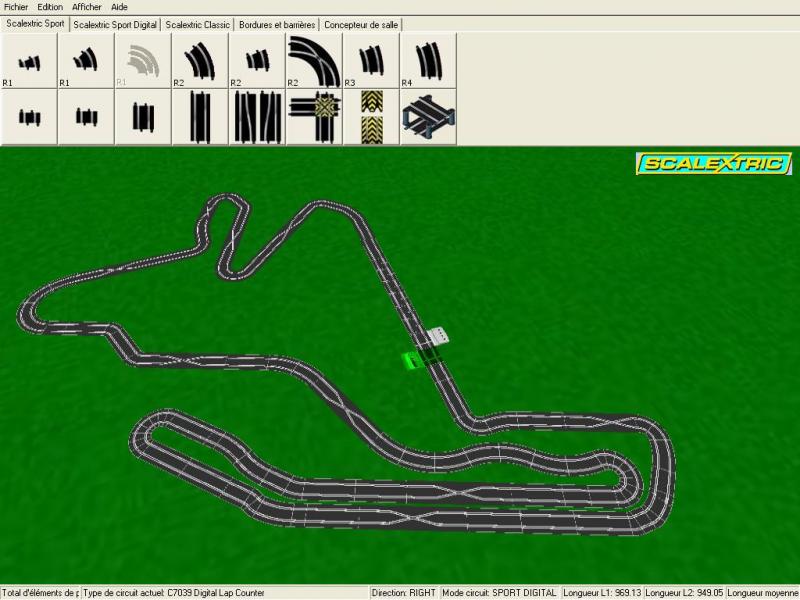
Task: Select the greyed-out R1 curve piece
Action: [143, 61]
